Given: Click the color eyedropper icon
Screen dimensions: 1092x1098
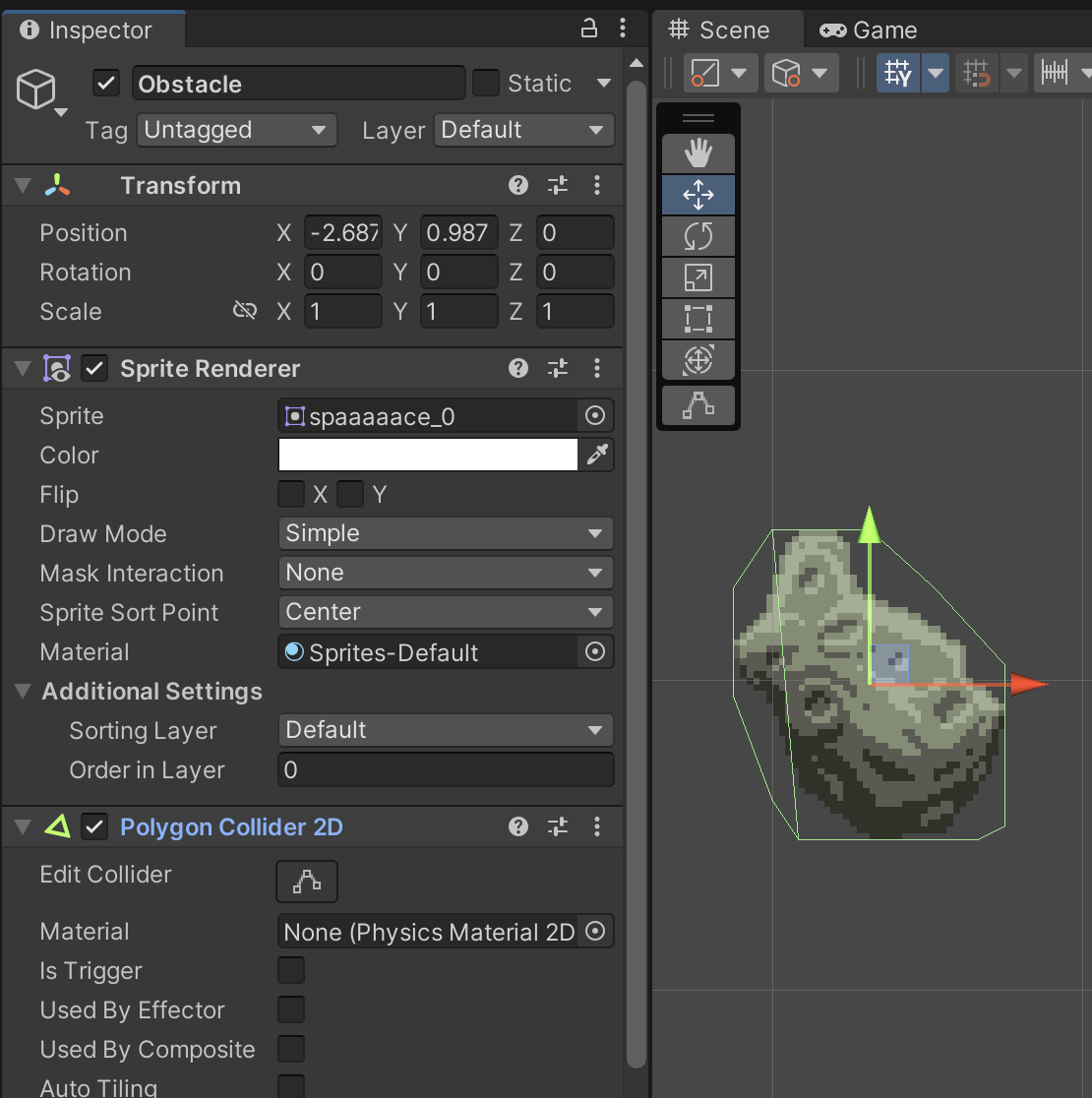Looking at the screenshot, I should (x=597, y=455).
